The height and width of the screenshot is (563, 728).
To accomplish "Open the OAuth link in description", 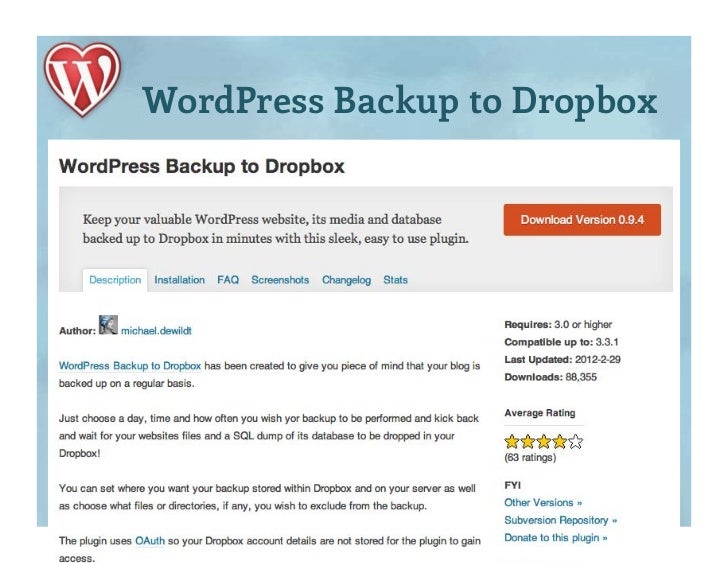I will tap(150, 541).
